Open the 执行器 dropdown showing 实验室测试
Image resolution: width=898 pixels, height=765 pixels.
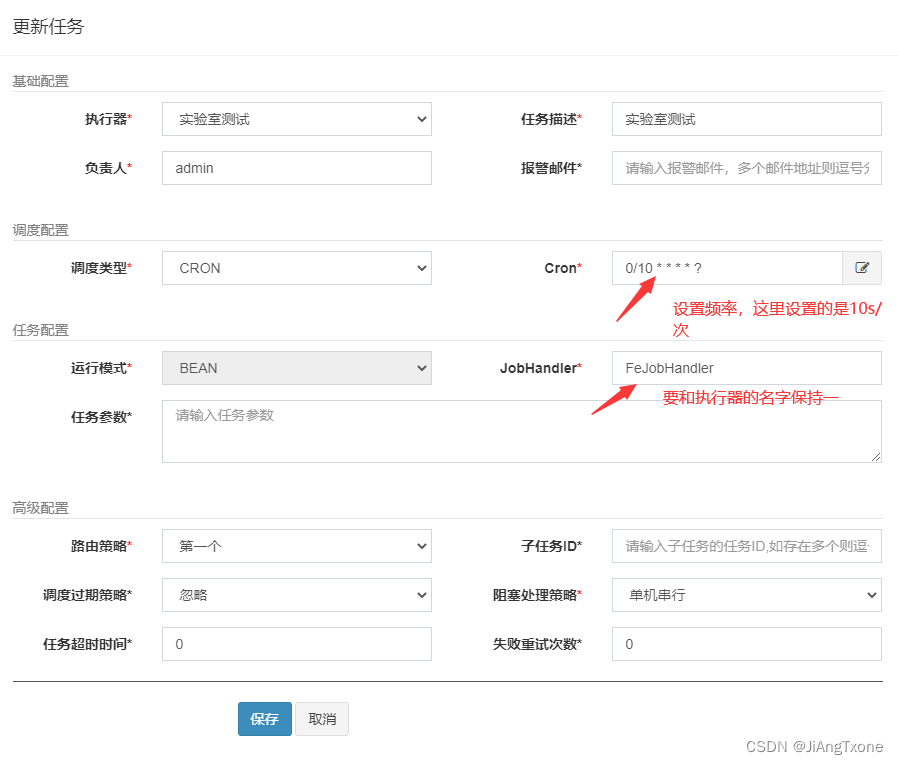297,119
